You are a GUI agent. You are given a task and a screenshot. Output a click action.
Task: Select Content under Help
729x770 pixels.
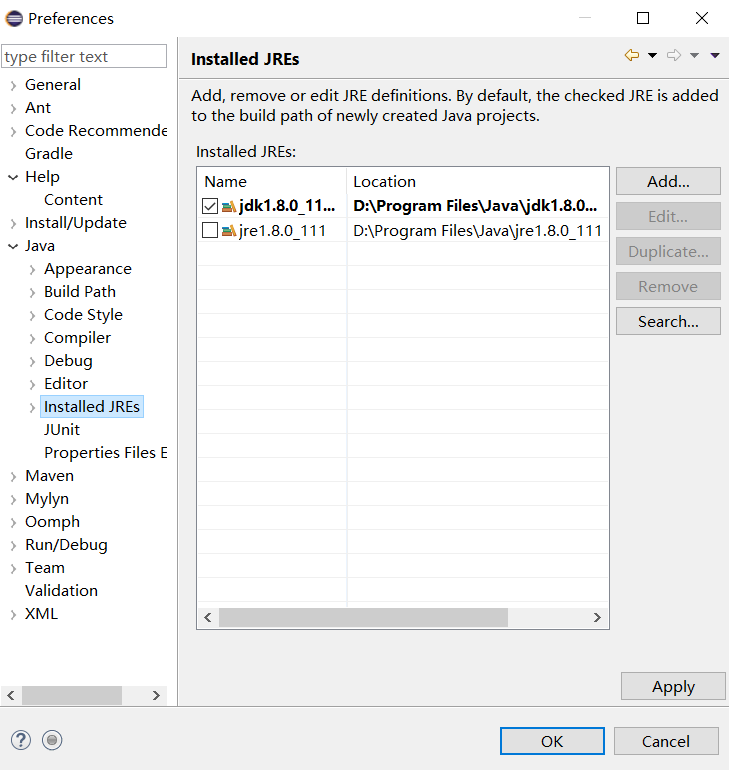(x=73, y=200)
